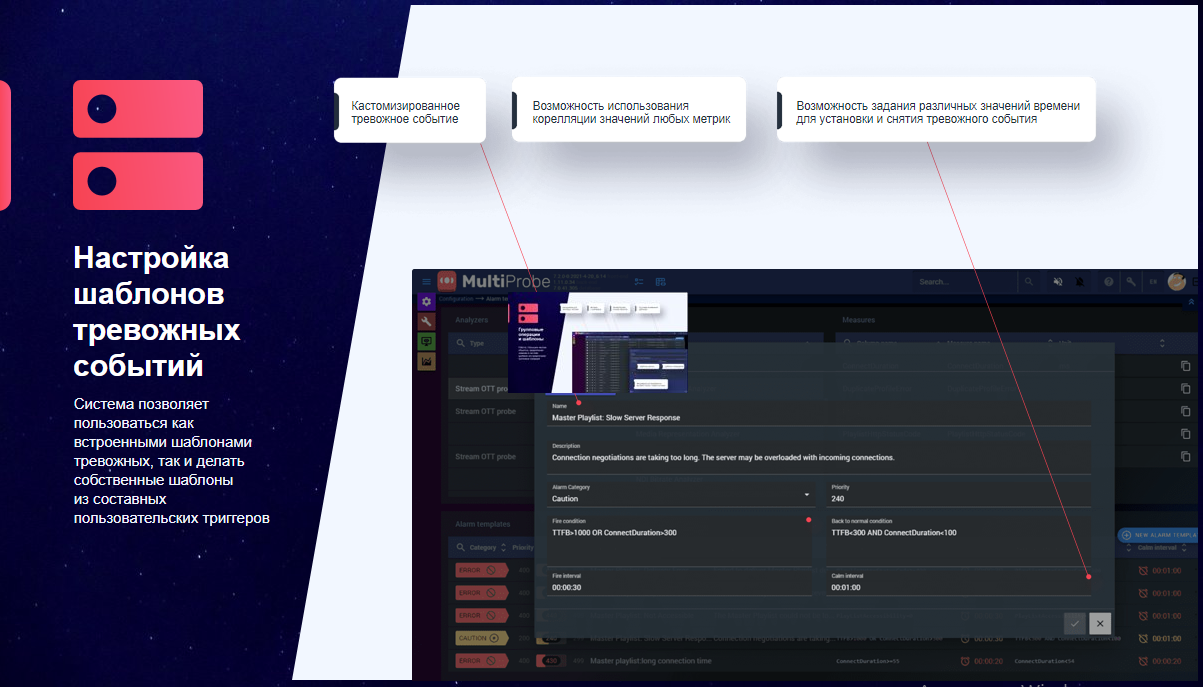The image size is (1203, 687).
Task: Open the Alarm Category dropdown showing Caution
Action: click(680, 493)
